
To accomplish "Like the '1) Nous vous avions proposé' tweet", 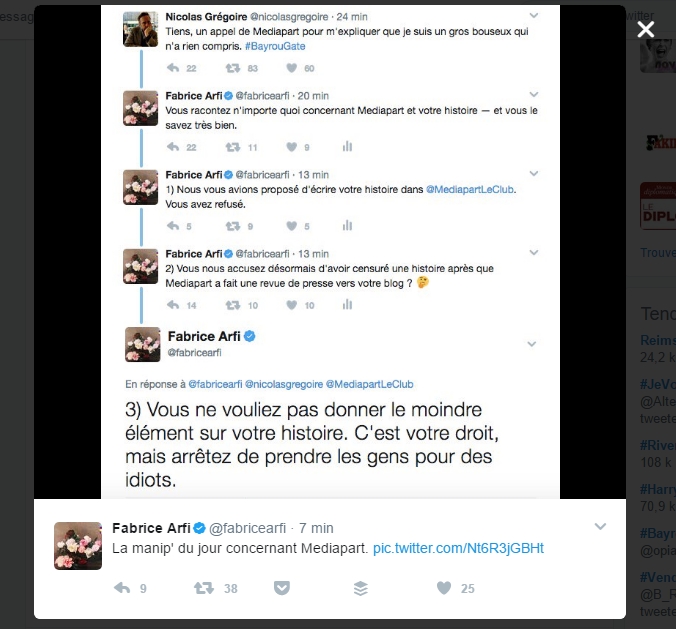I will point(291,225).
